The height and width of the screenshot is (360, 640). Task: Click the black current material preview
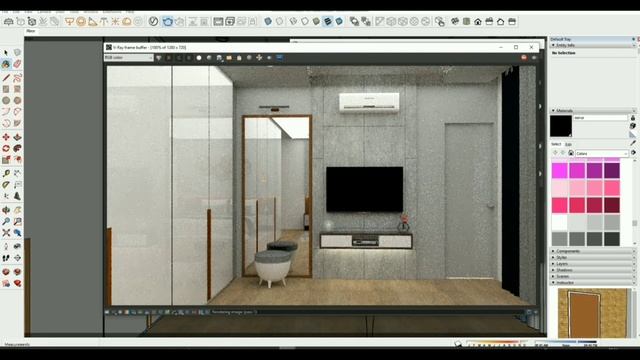[561, 126]
